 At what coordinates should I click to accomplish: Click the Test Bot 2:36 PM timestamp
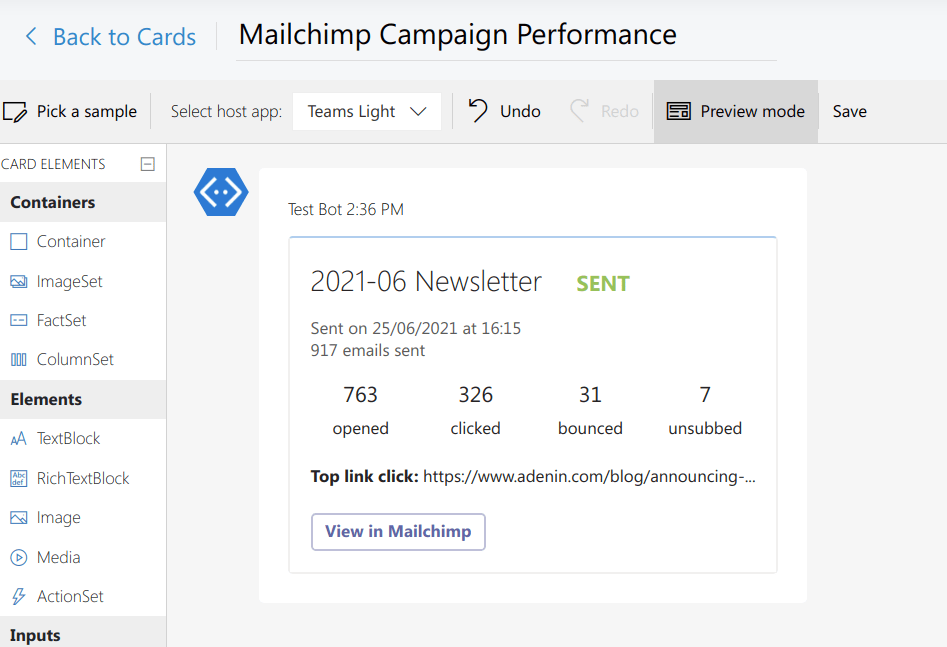tap(345, 210)
